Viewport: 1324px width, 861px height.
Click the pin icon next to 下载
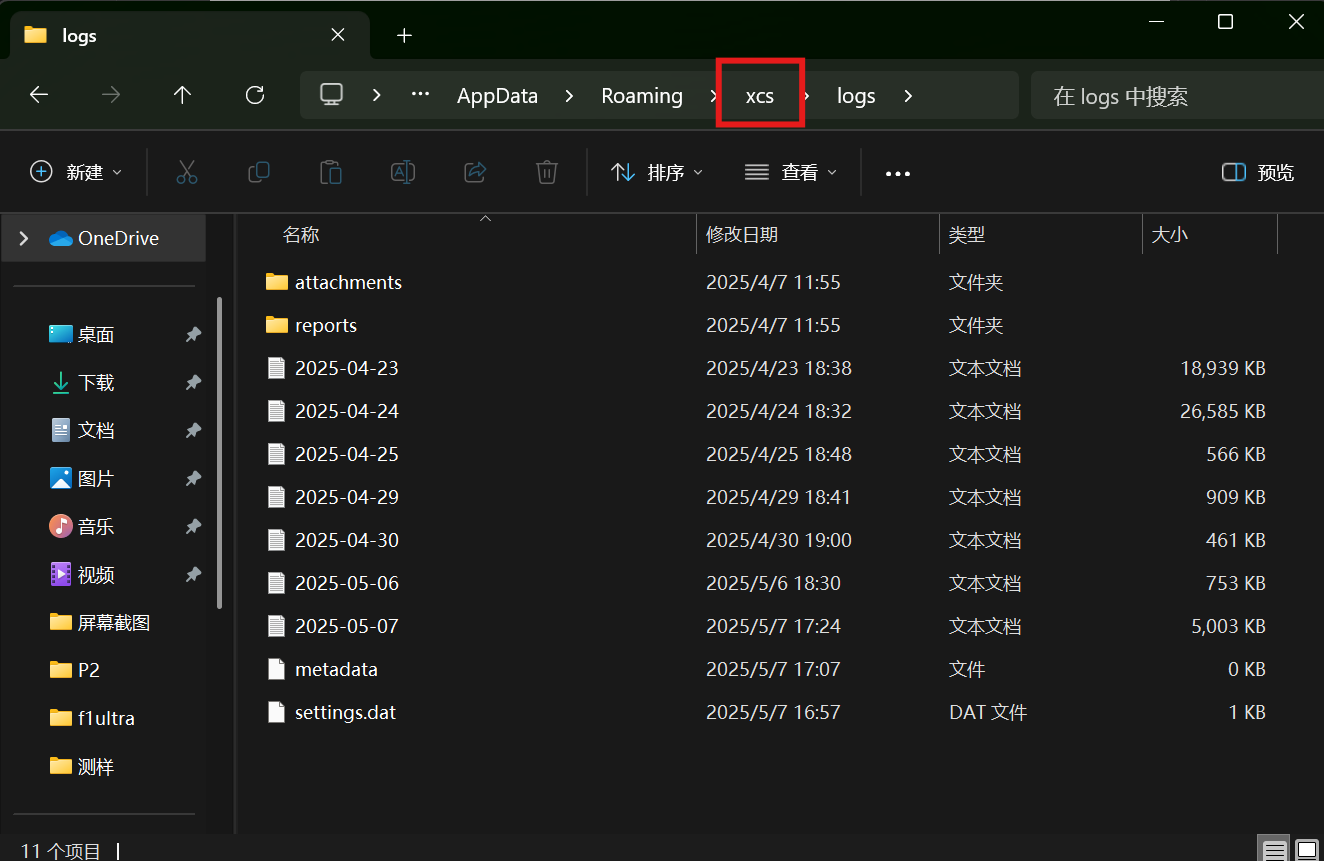(x=193, y=383)
